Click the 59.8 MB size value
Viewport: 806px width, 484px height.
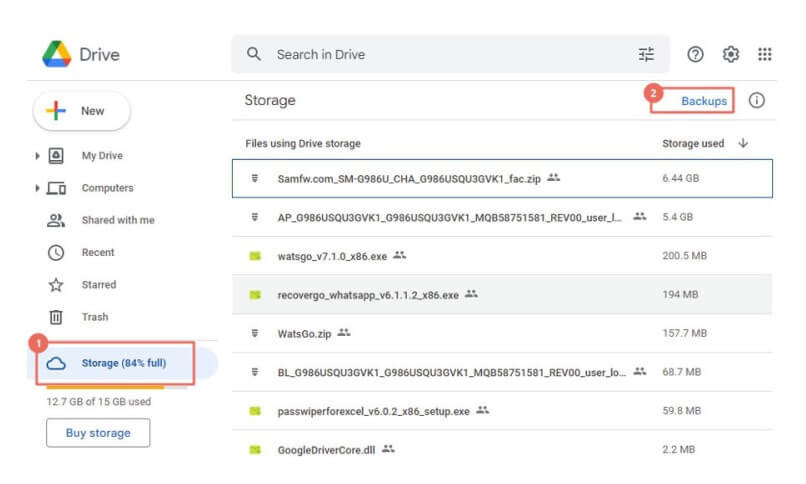682,411
